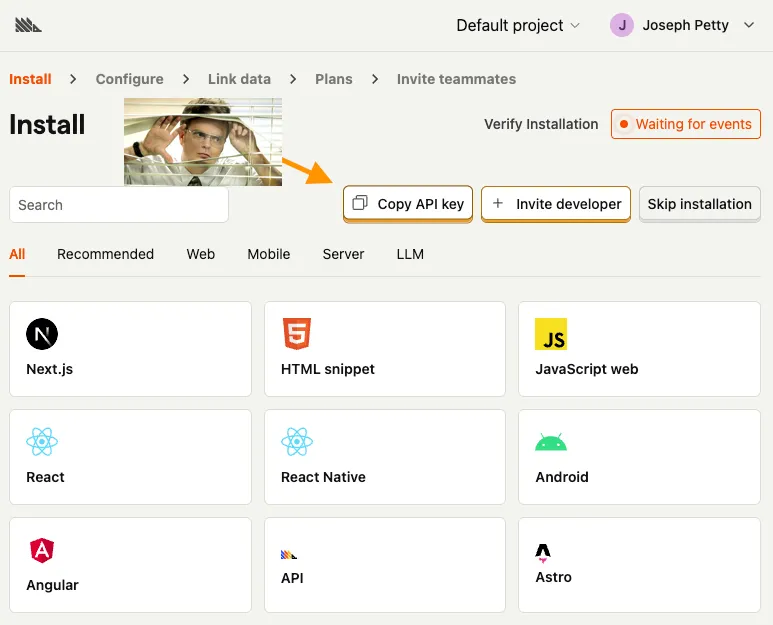
Task: Go to the Configure step
Action: tap(129, 79)
